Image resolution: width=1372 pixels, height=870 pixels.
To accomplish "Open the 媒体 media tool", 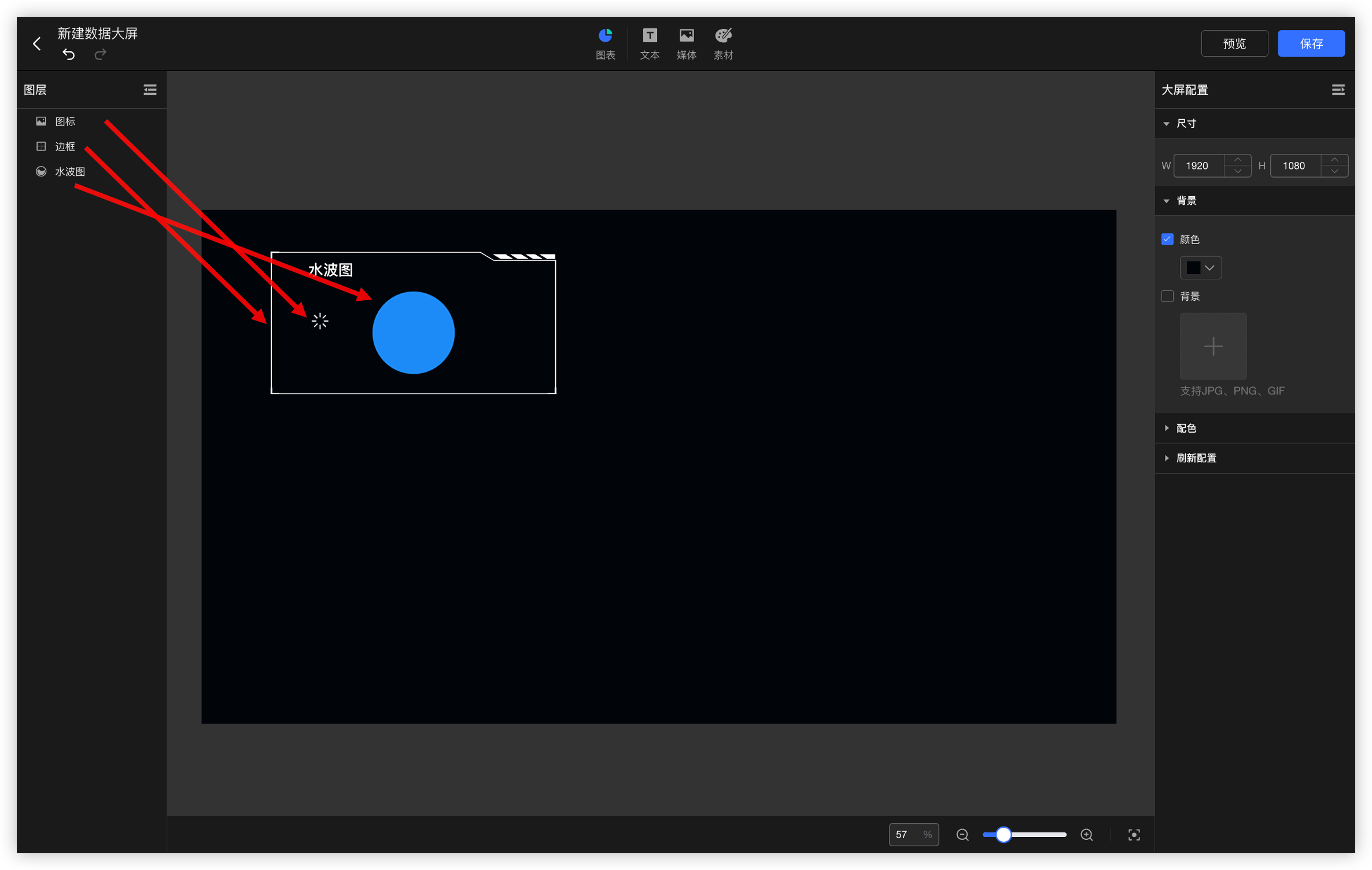I will [686, 43].
